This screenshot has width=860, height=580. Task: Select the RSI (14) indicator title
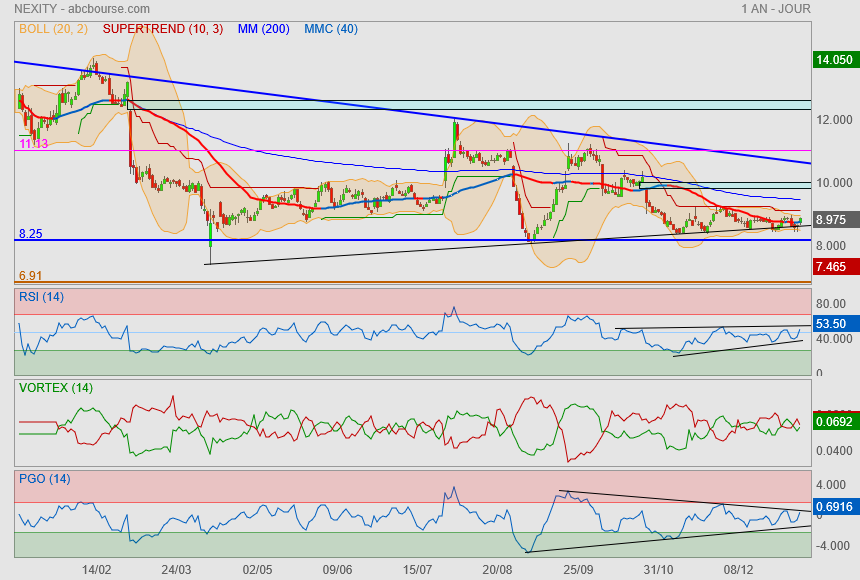[x=41, y=296]
